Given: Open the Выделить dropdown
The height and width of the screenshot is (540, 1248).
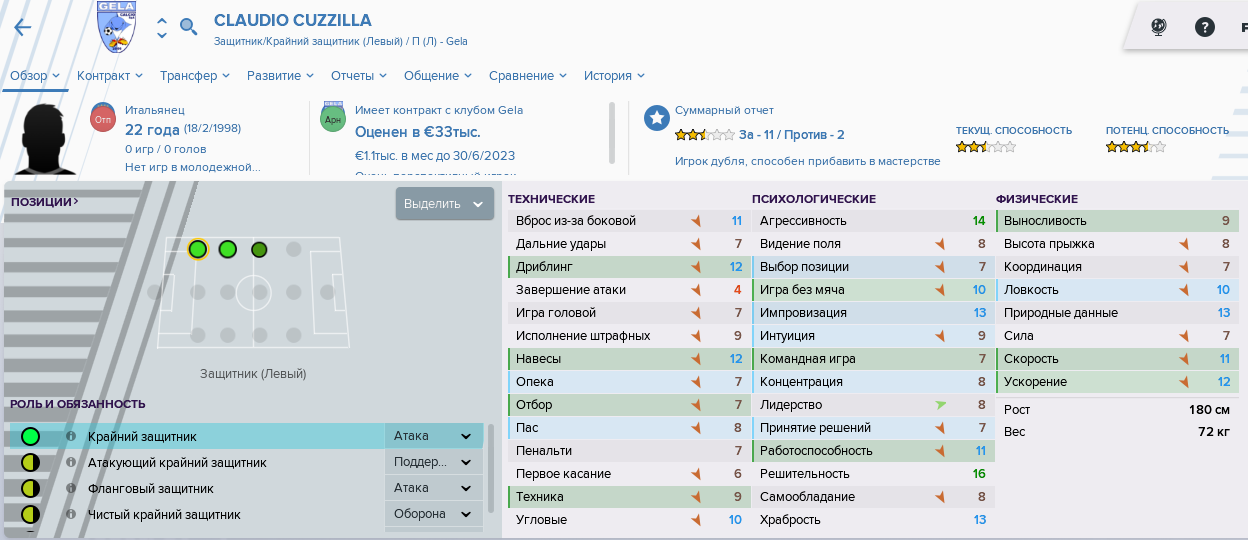Looking at the screenshot, I should pyautogui.click(x=444, y=204).
